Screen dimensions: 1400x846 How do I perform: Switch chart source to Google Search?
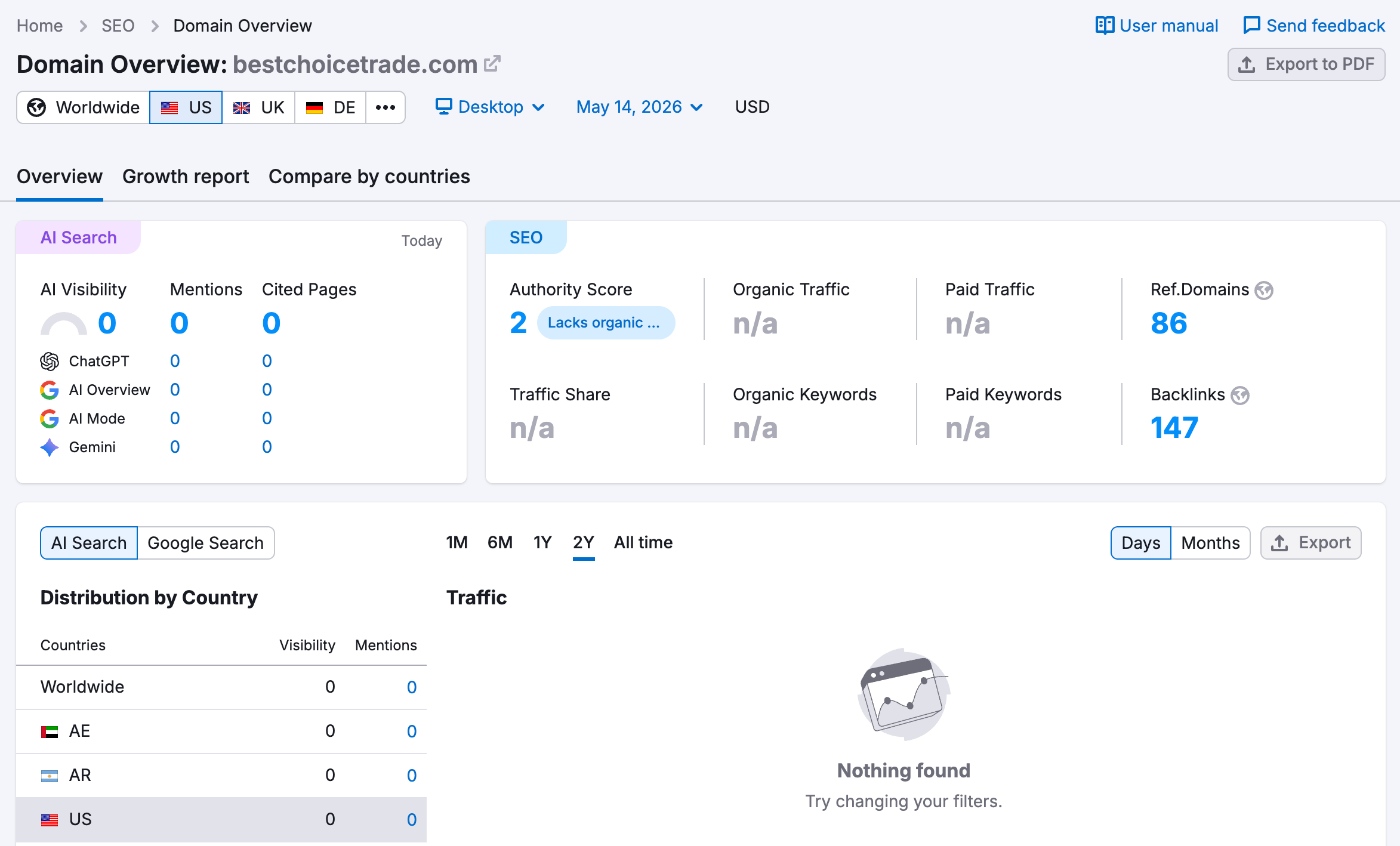tap(205, 543)
